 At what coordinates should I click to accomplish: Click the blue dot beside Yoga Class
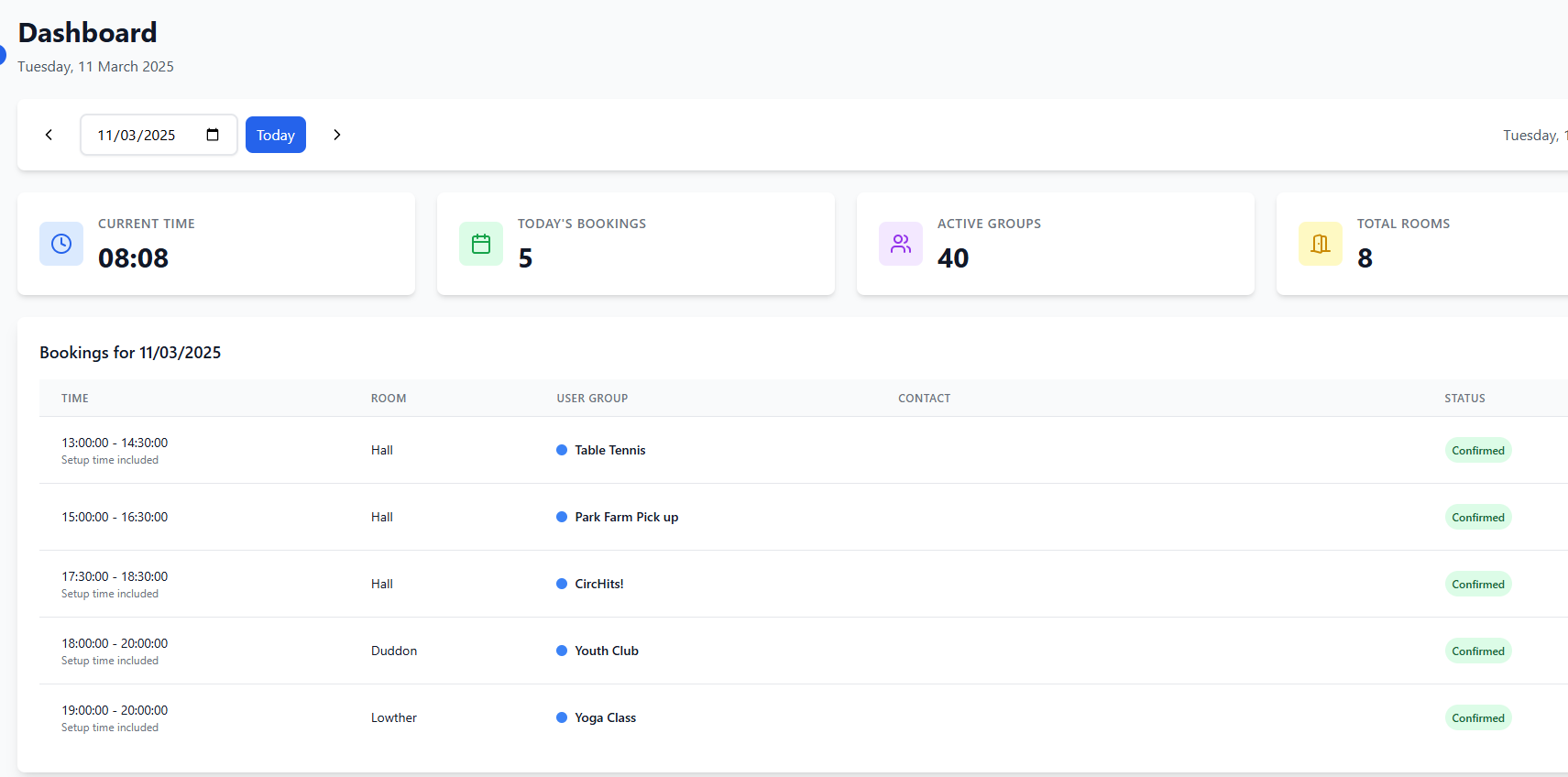[562, 717]
